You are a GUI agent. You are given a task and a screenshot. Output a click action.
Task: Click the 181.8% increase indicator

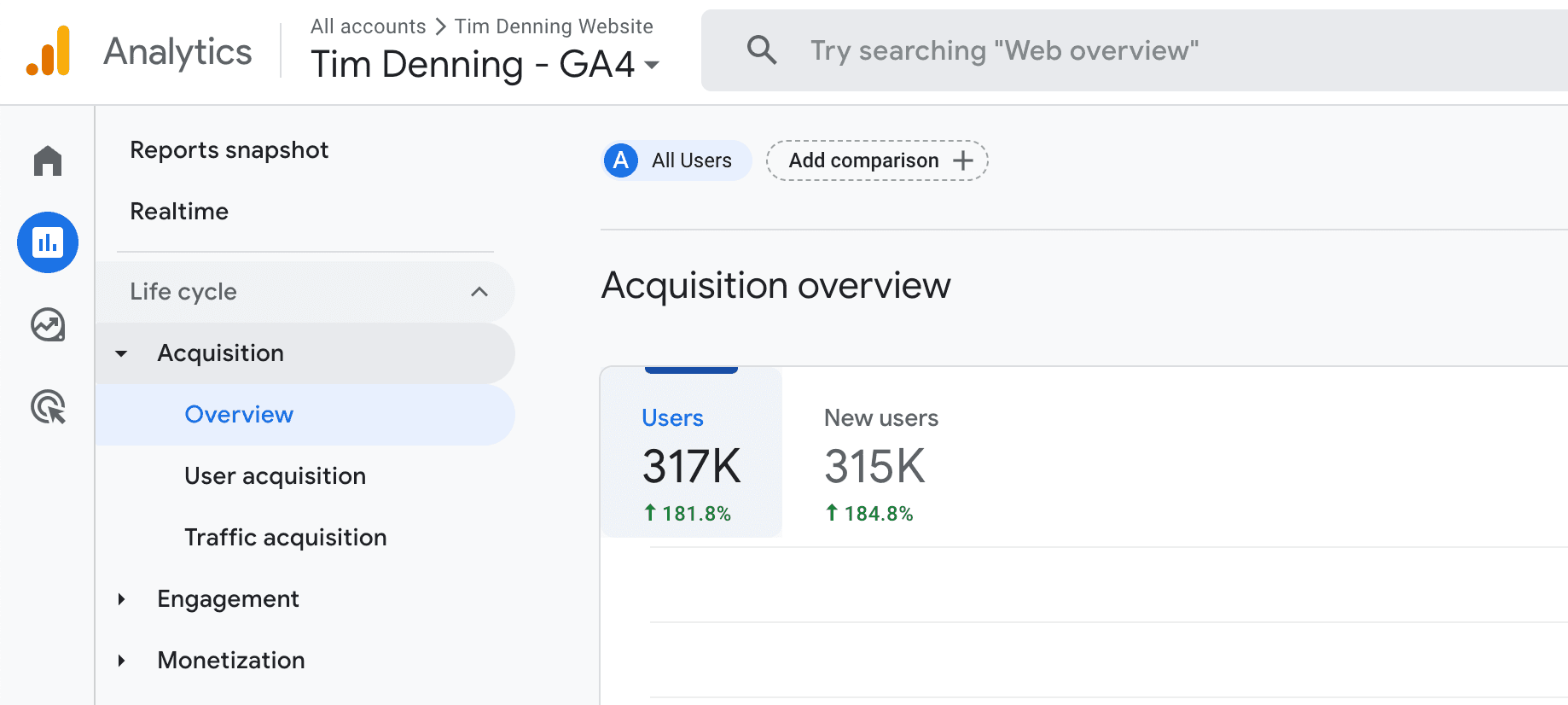point(687,513)
